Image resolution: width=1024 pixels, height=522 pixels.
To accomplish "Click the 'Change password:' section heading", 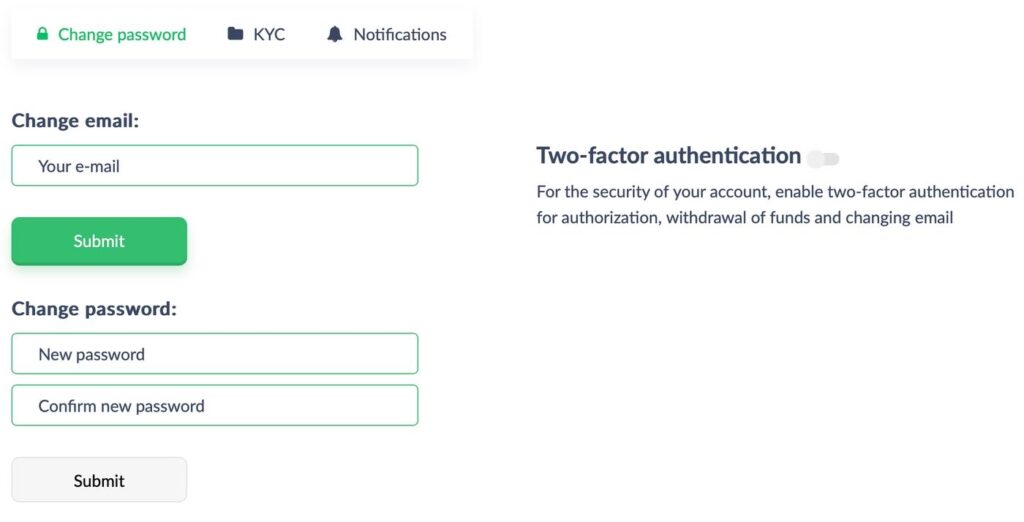I will [x=94, y=309].
